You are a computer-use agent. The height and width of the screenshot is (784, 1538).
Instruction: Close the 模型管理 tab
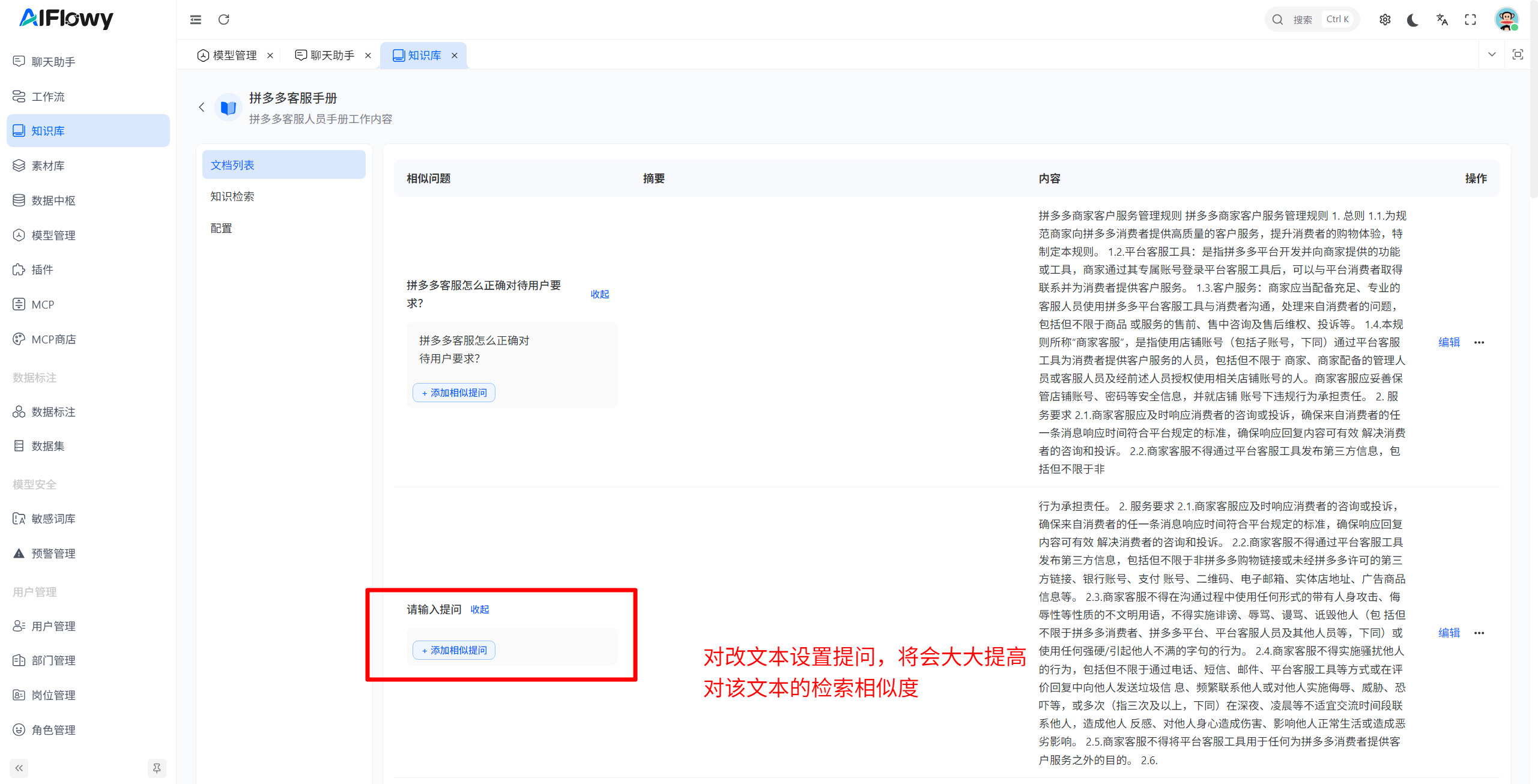[270, 55]
